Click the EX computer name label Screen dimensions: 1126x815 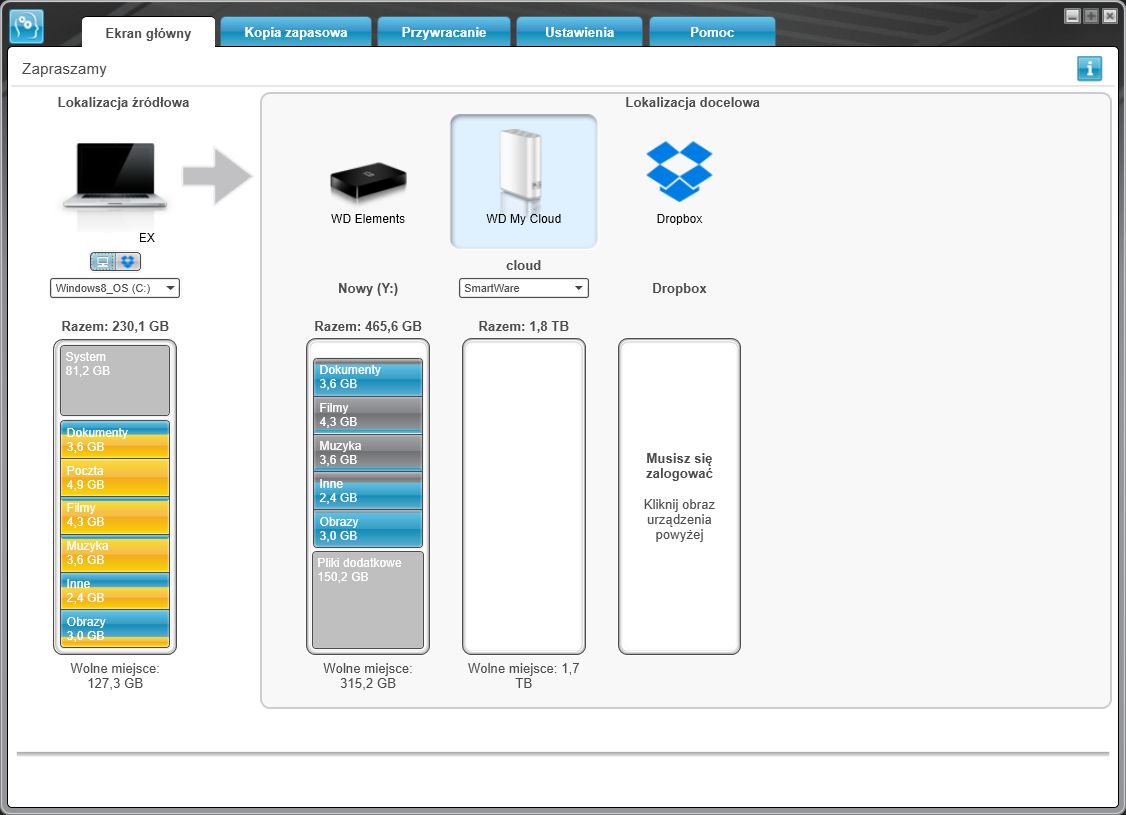146,237
